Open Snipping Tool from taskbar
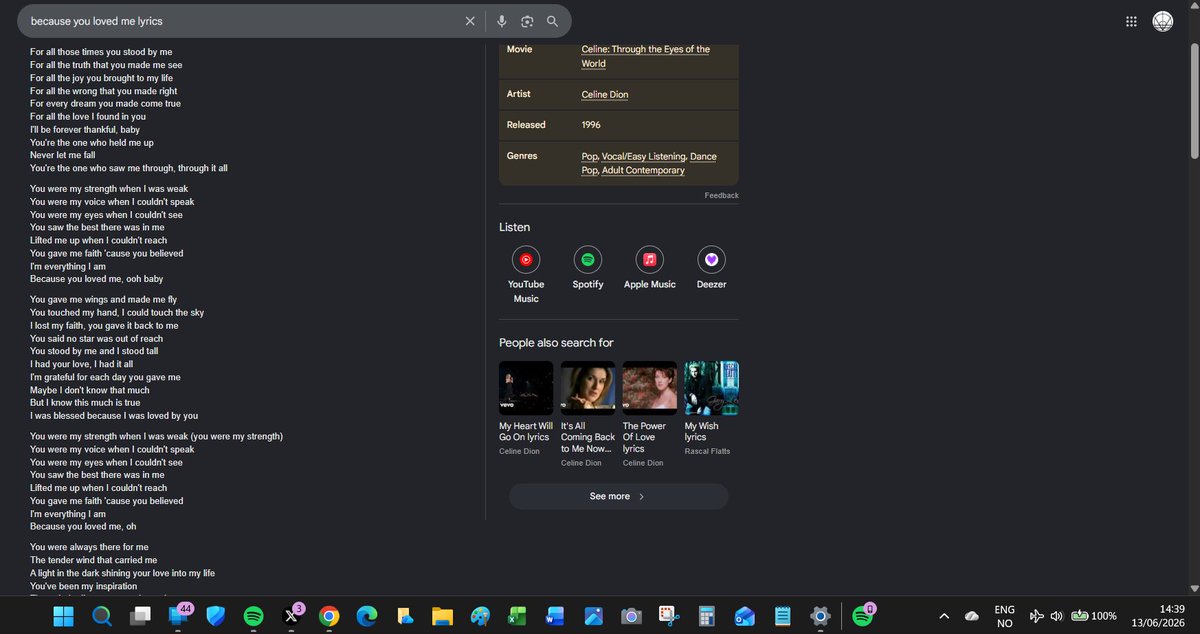Screen dimensions: 1200x634 [669, 616]
